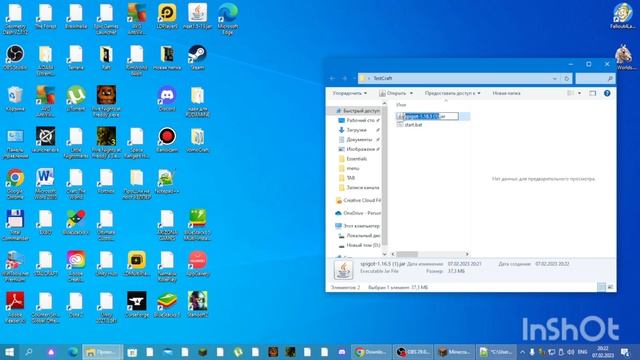This screenshot has height=360, width=640.
Task: Open Epic Games Launcher desktop shortcut
Action: pos(106,18)
